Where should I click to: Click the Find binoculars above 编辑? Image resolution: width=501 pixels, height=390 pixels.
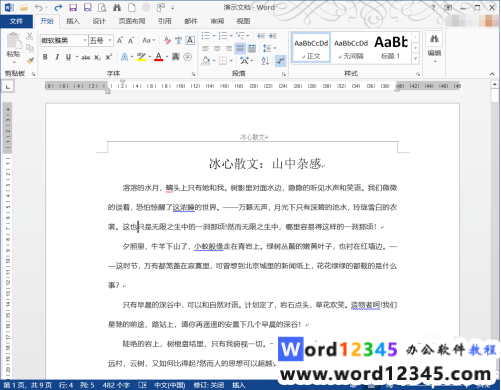(434, 39)
